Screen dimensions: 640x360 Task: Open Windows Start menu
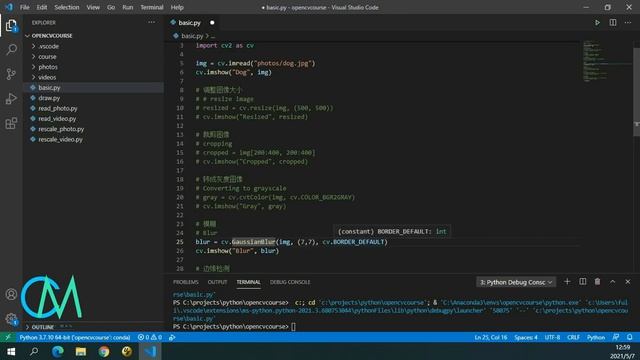(11, 351)
